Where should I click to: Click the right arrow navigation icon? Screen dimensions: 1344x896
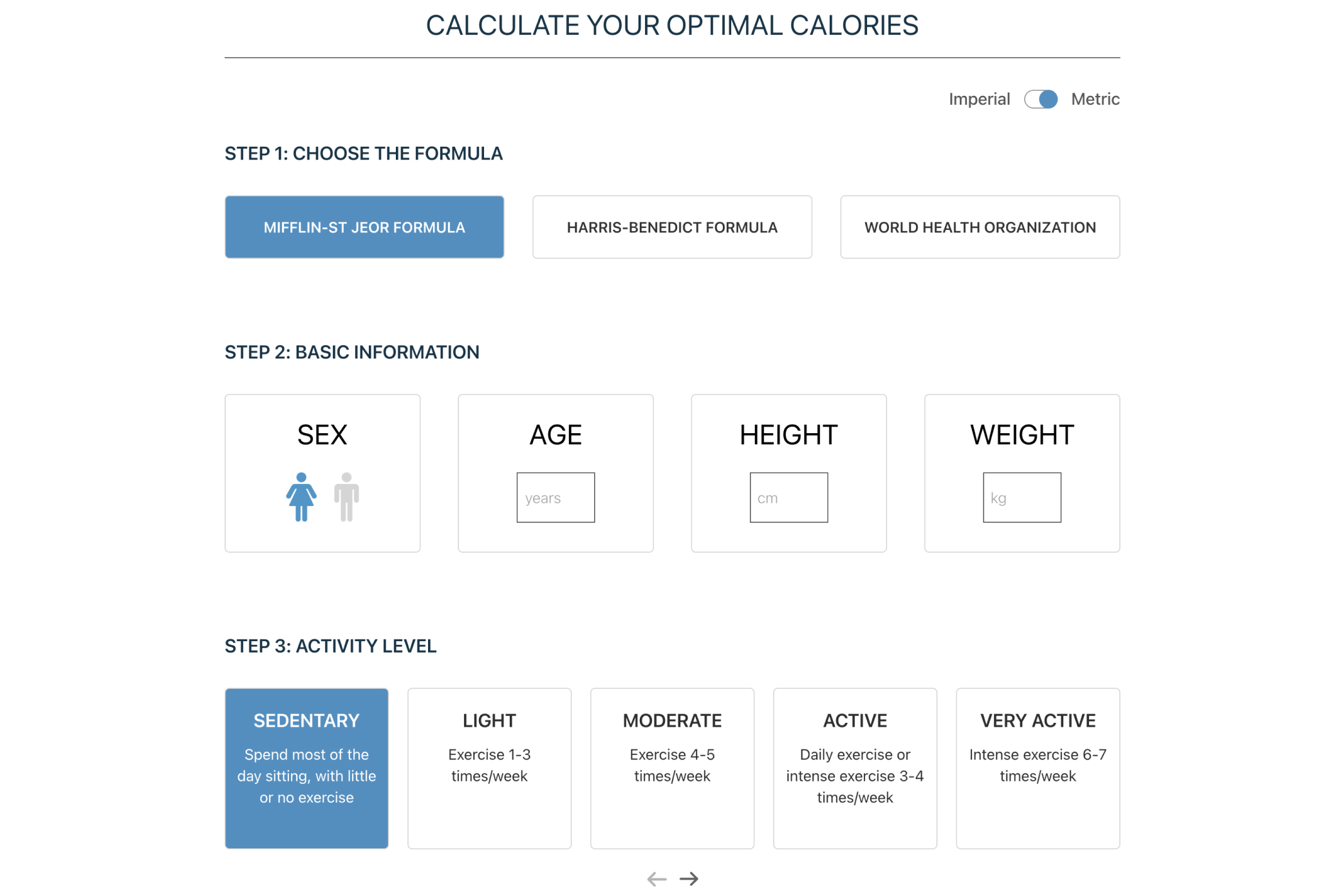click(689, 879)
